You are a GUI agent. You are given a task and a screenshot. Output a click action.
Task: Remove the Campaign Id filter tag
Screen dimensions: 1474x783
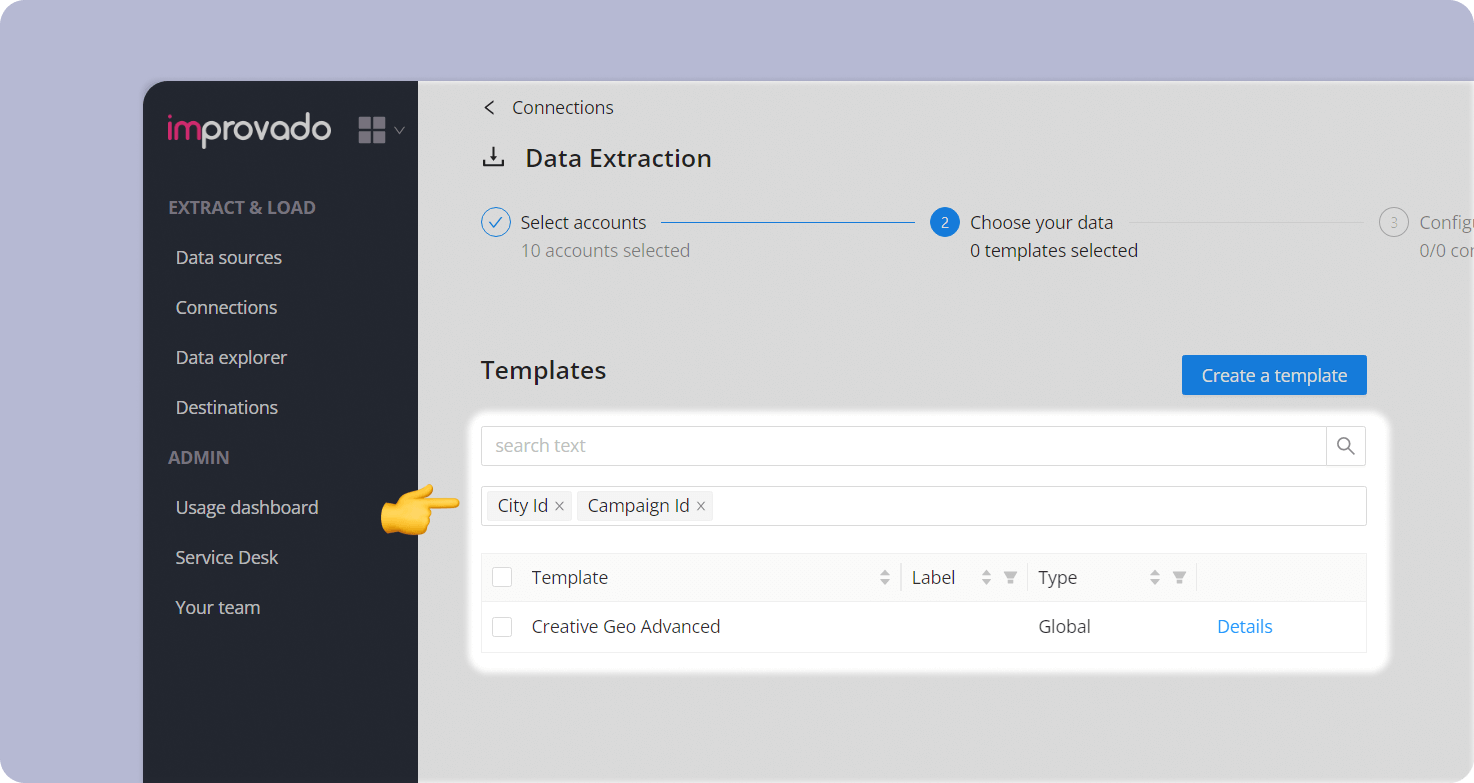click(701, 506)
